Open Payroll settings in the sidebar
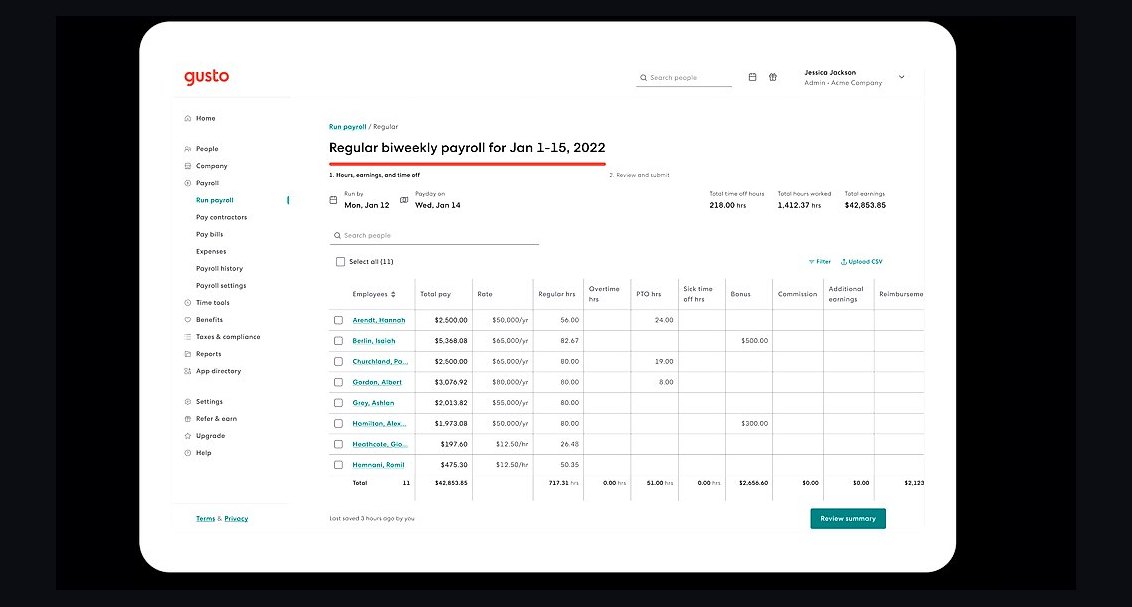The height and width of the screenshot is (607, 1132). pos(221,286)
